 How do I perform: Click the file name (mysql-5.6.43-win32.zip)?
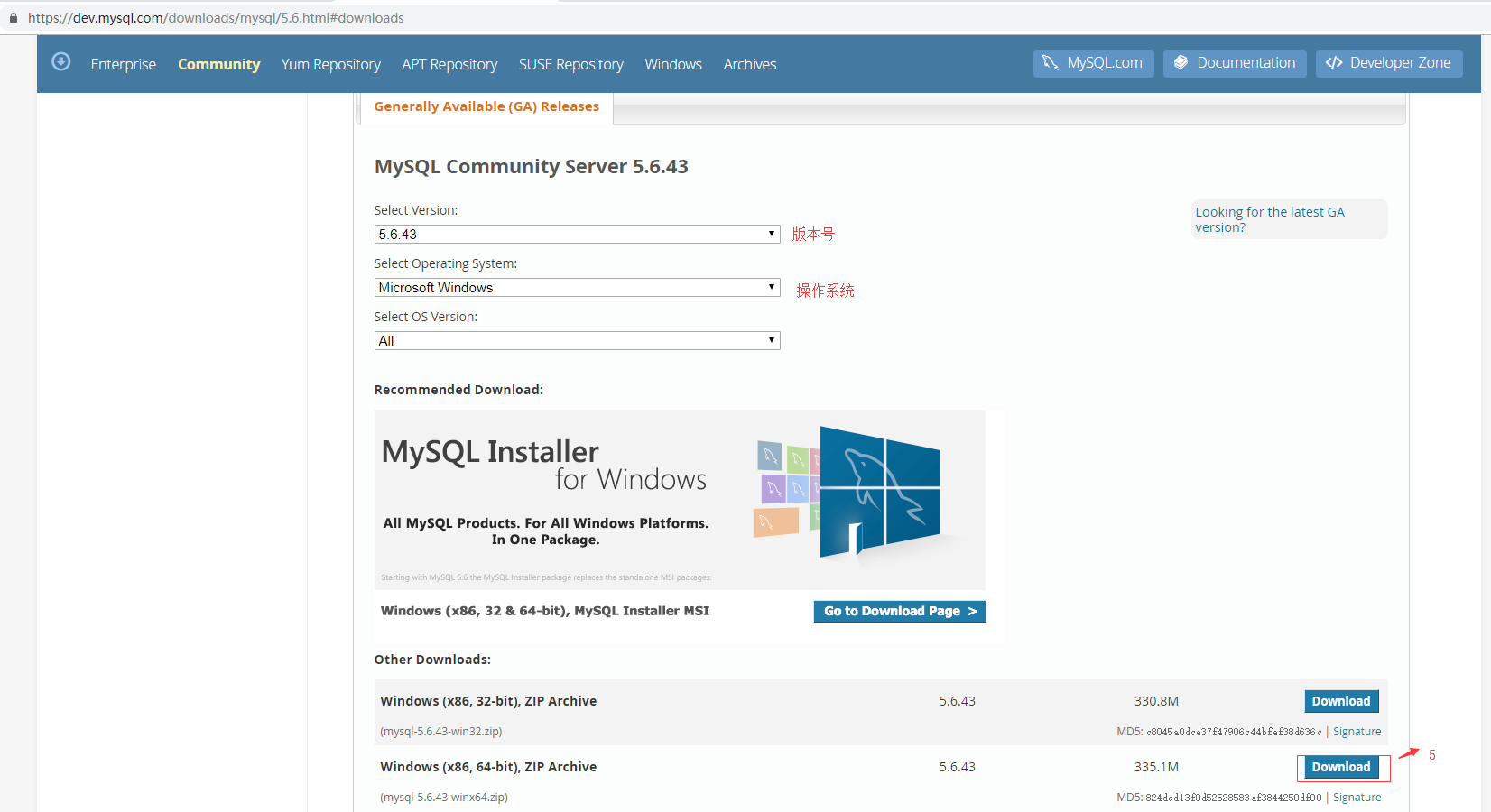click(x=441, y=732)
